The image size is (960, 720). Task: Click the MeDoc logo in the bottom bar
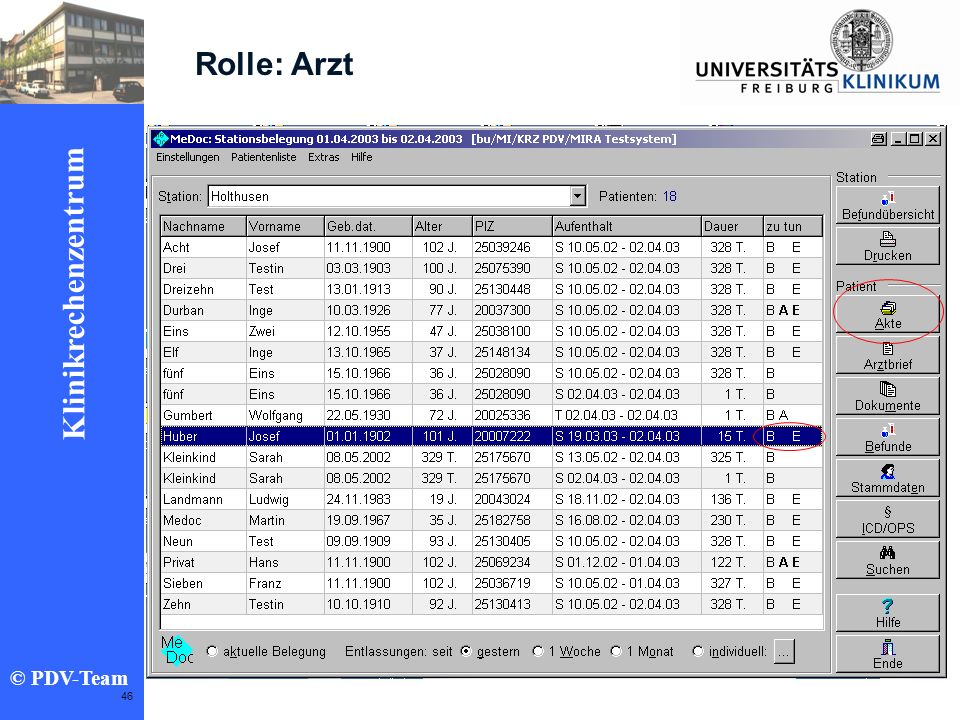178,650
